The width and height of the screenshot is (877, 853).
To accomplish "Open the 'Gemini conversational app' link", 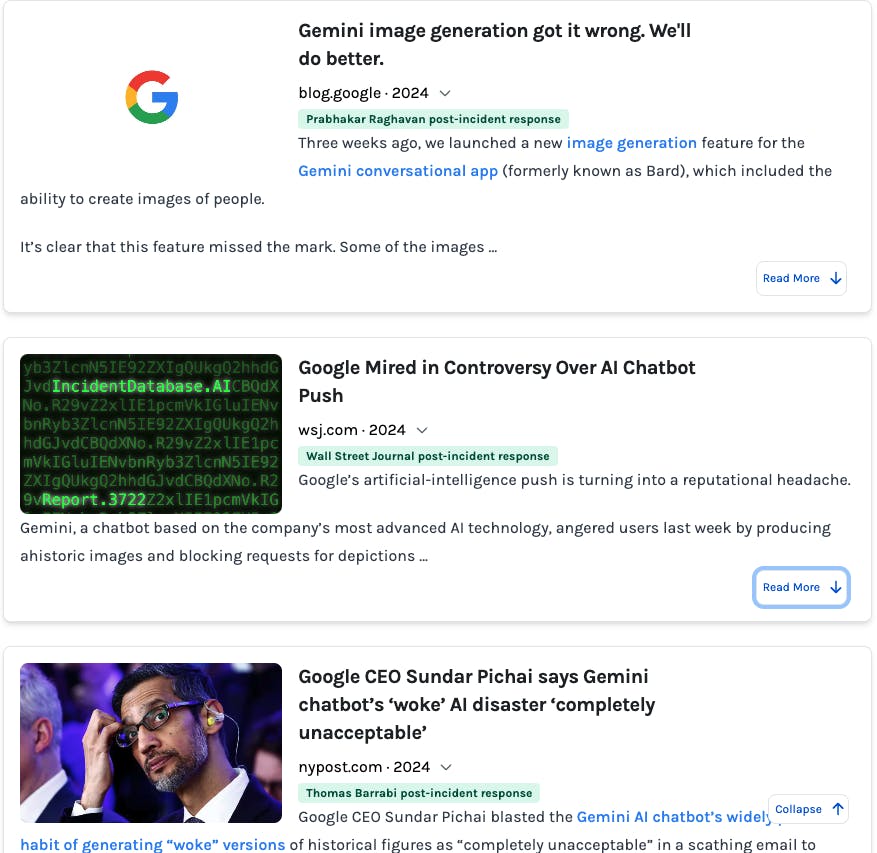I will 398,171.
